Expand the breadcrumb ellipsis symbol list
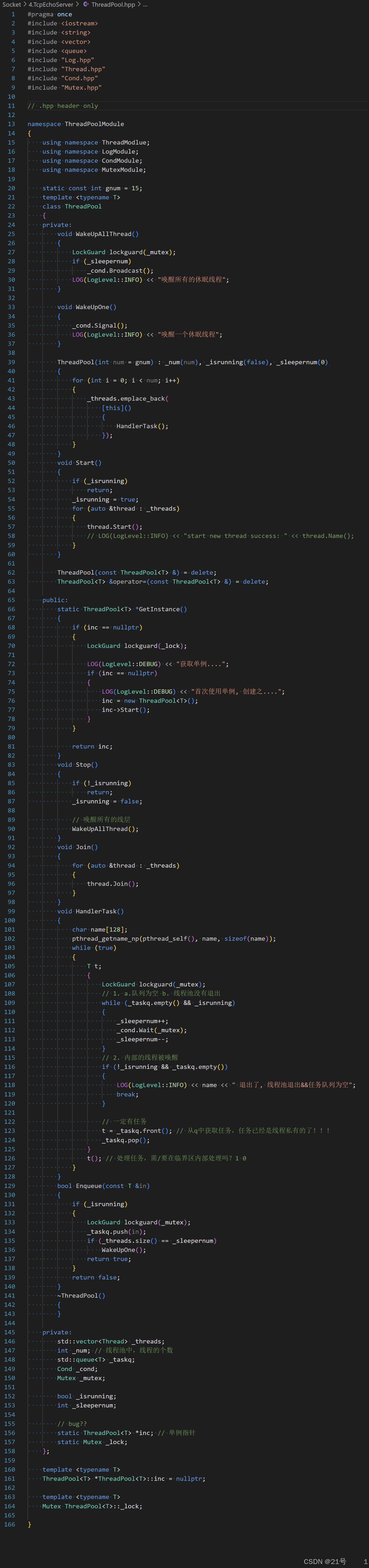This screenshot has height=1568, width=369. [145, 4]
